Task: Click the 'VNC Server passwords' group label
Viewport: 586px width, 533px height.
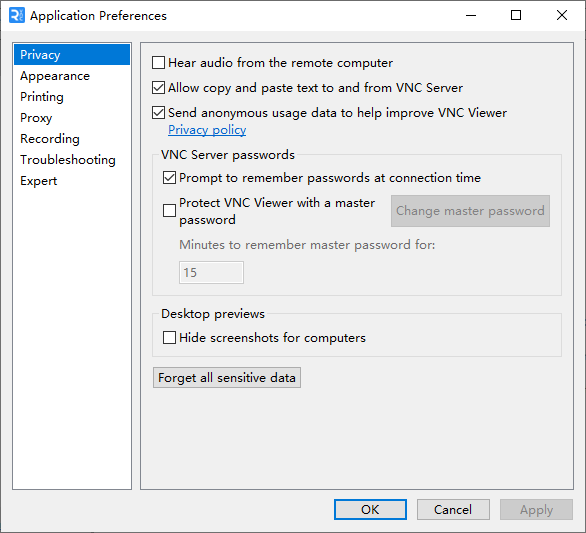Action: tap(228, 155)
